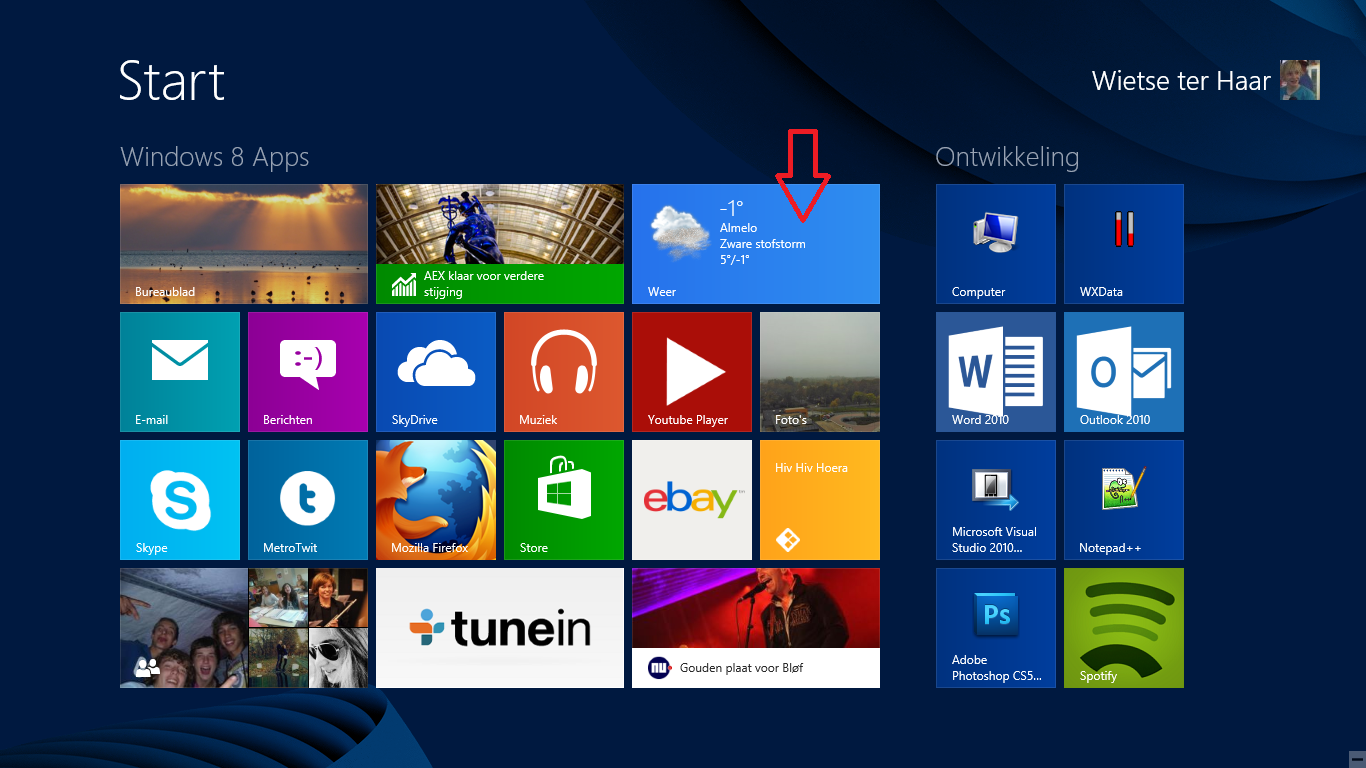Open the orange Hiv Hiv Hoera tile
The width and height of the screenshot is (1366, 768).
coord(820,500)
